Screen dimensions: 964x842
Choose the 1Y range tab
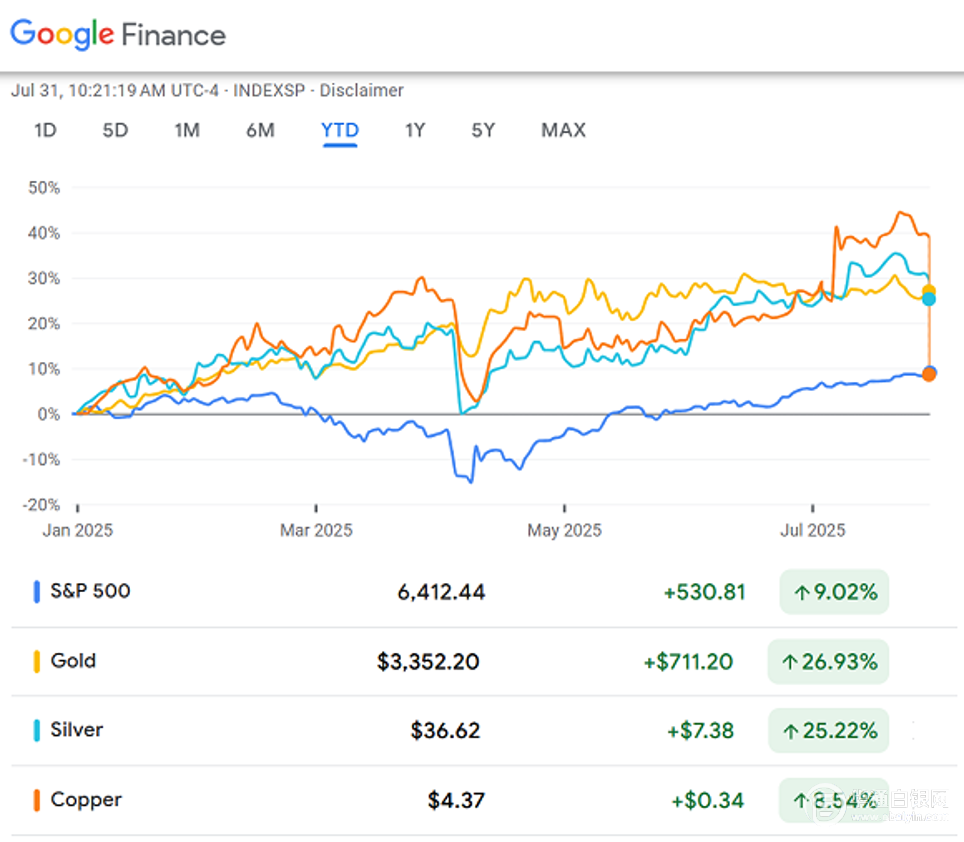tap(415, 130)
